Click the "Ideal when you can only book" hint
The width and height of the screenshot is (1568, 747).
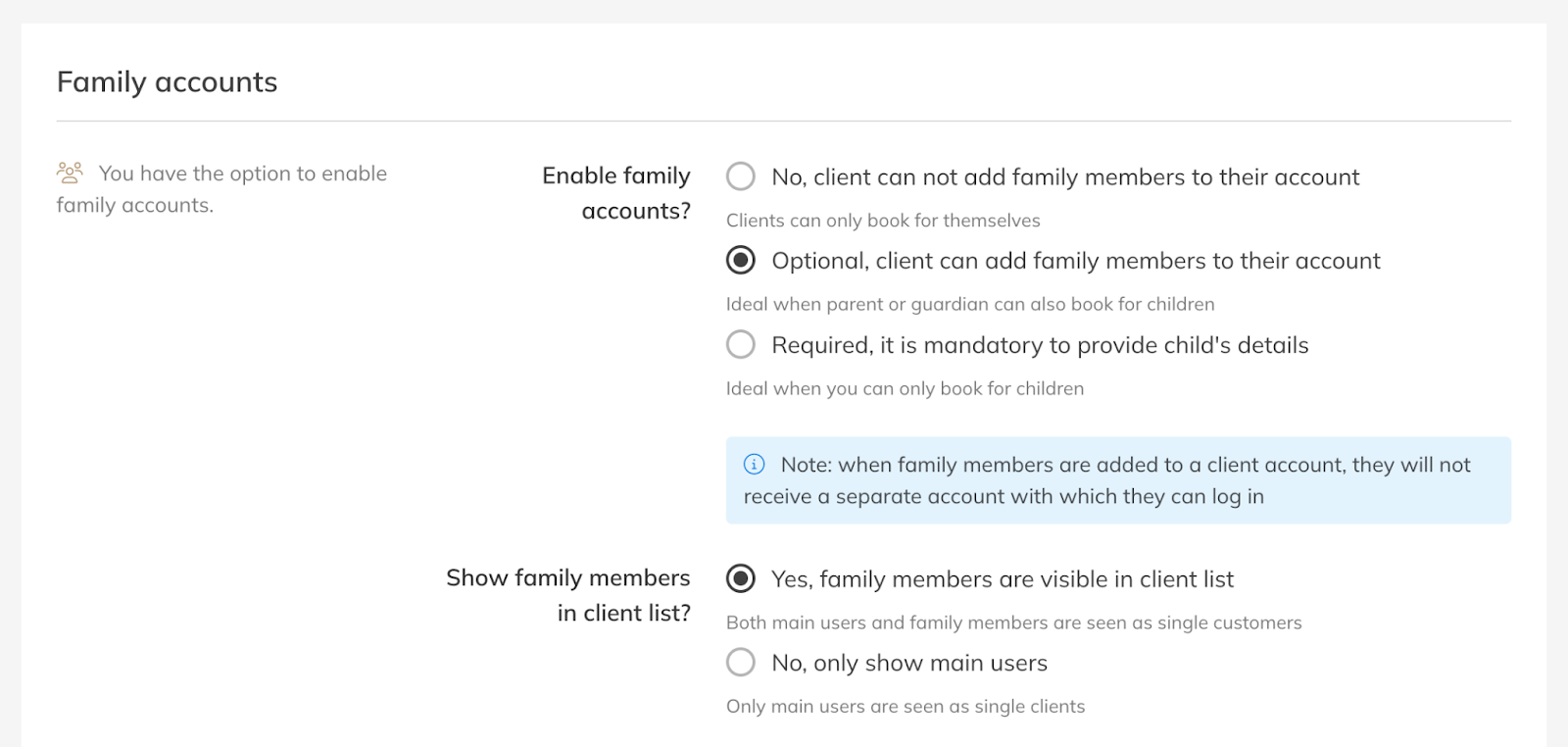[905, 388]
